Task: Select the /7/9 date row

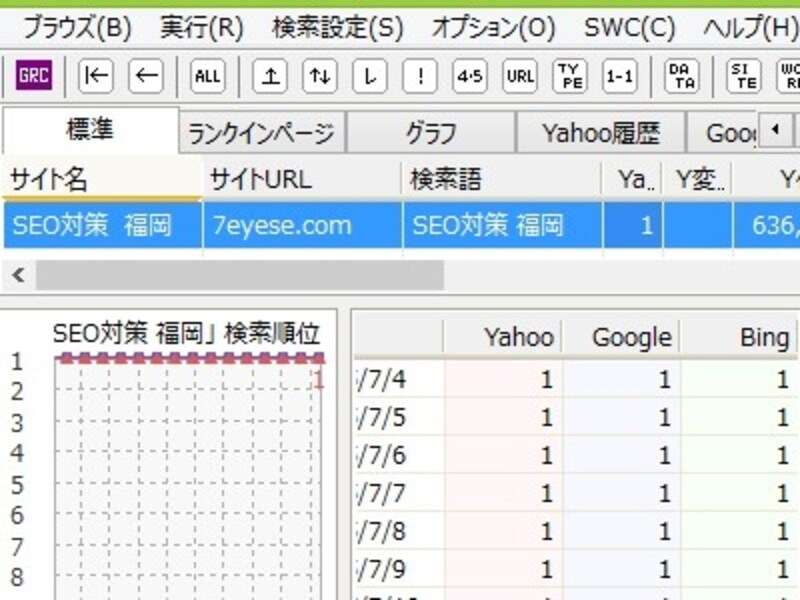Action: coord(576,569)
